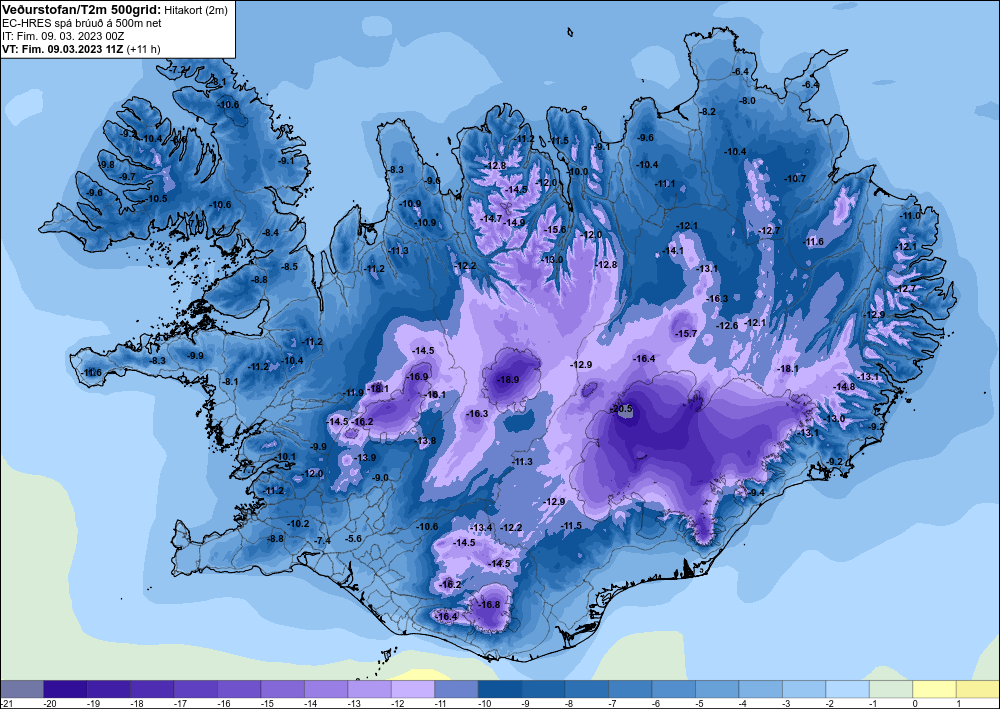The width and height of the screenshot is (1000, 709).
Task: Click the -11.0 temperature label
Action: click(x=910, y=216)
